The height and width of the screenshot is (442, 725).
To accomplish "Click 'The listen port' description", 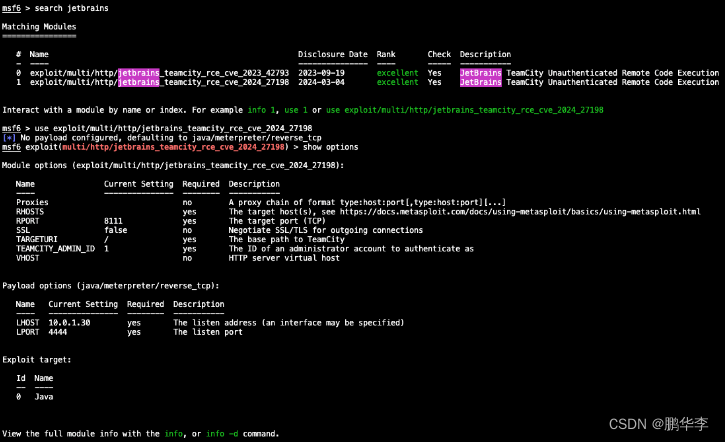I will click(x=208, y=332).
